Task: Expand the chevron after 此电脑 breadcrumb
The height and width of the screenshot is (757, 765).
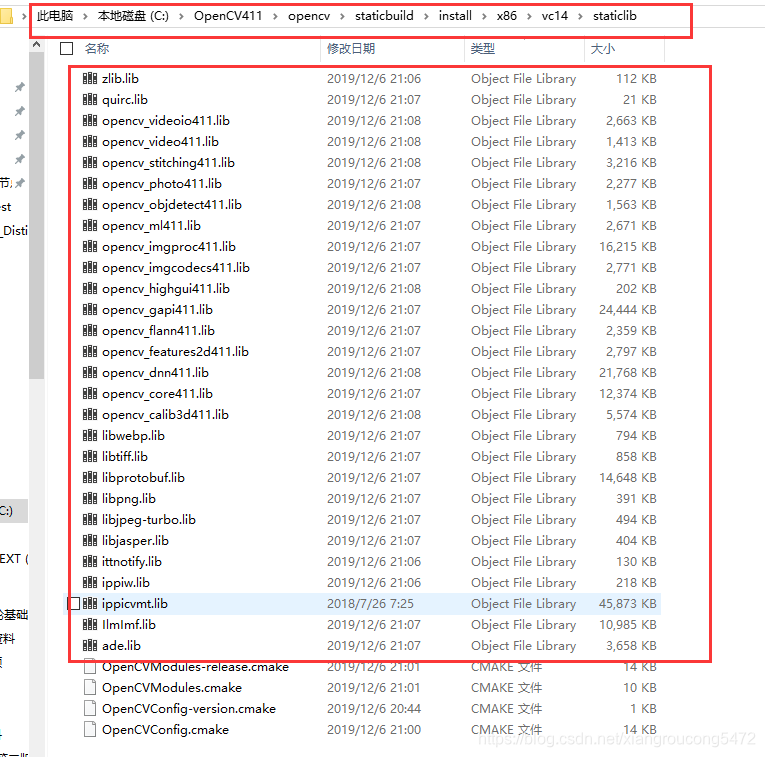Action: [x=85, y=16]
